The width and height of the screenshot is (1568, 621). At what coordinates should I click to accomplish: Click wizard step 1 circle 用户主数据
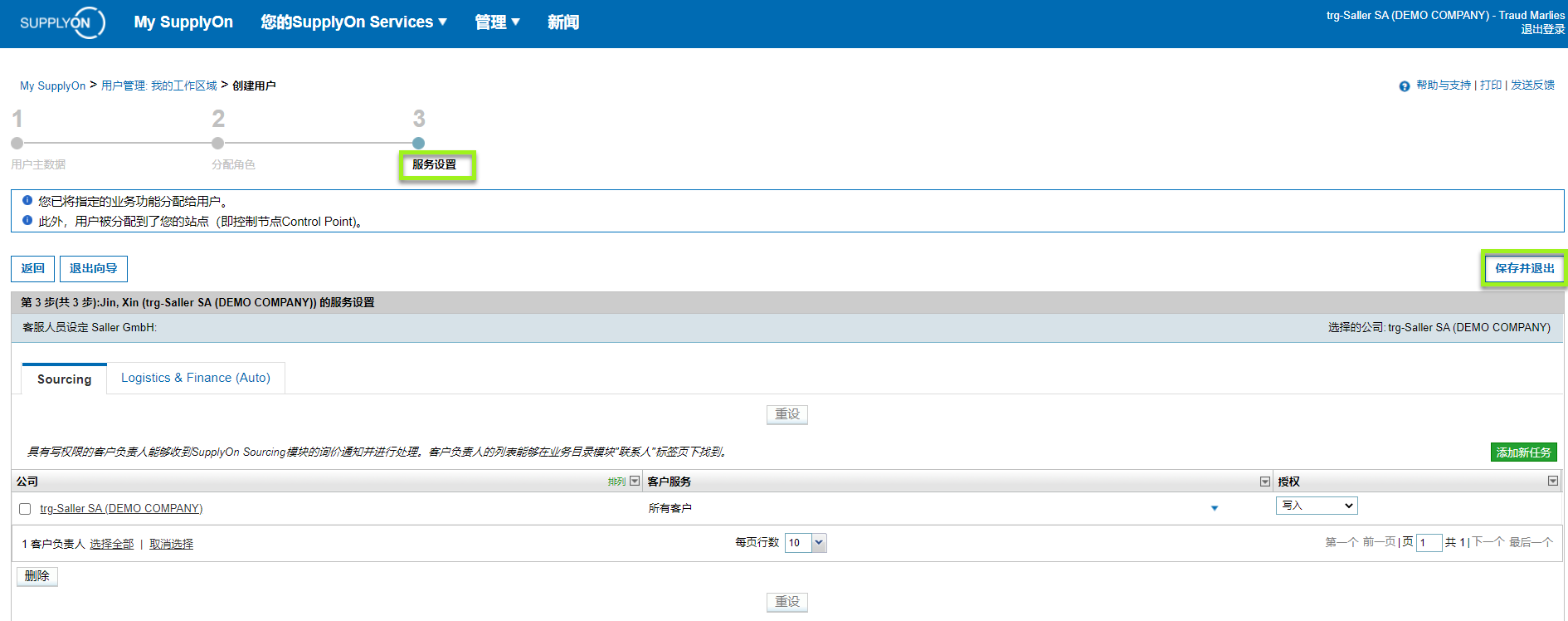17,144
